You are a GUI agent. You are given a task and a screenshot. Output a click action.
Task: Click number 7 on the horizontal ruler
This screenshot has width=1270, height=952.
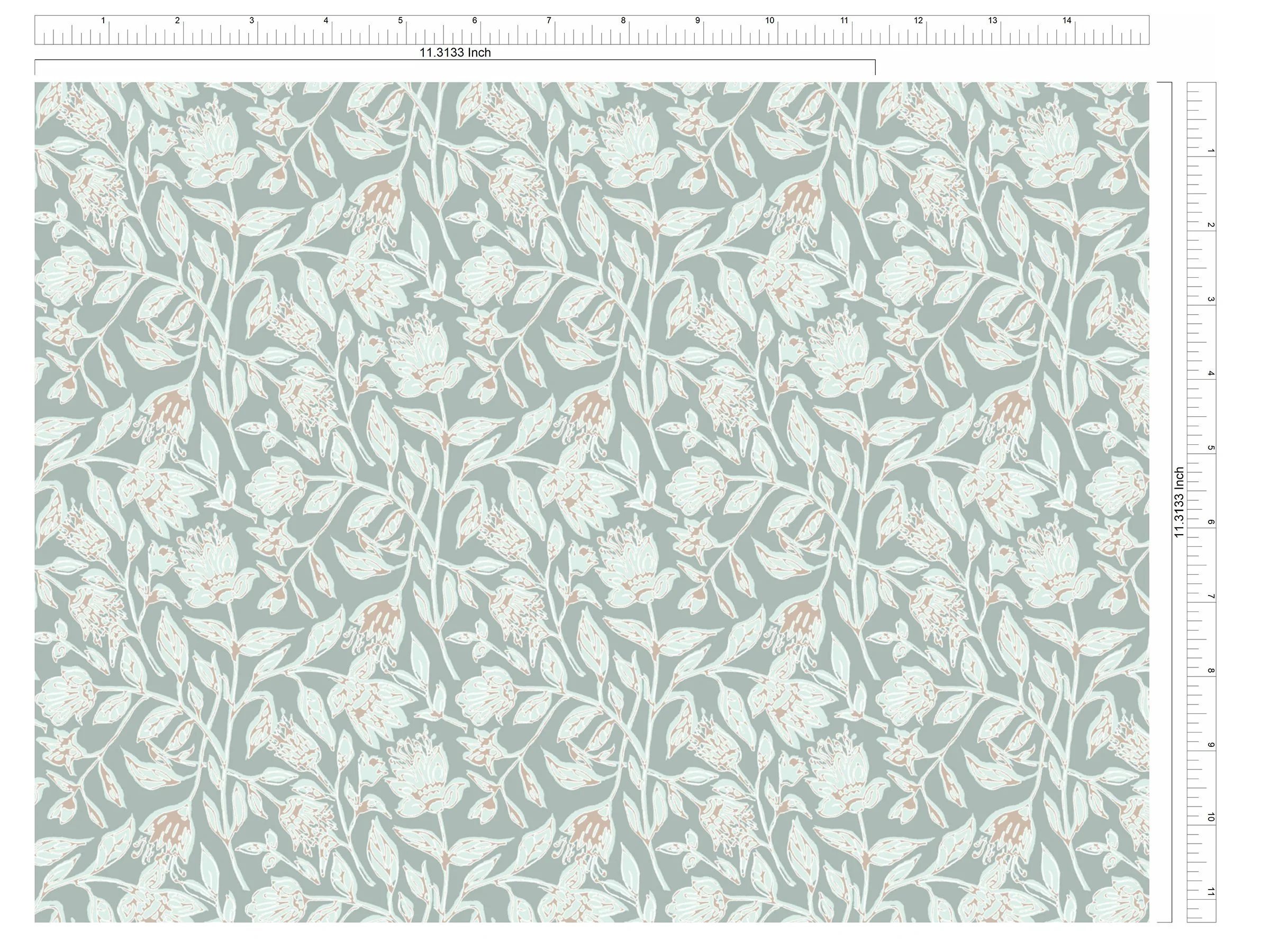(x=549, y=21)
